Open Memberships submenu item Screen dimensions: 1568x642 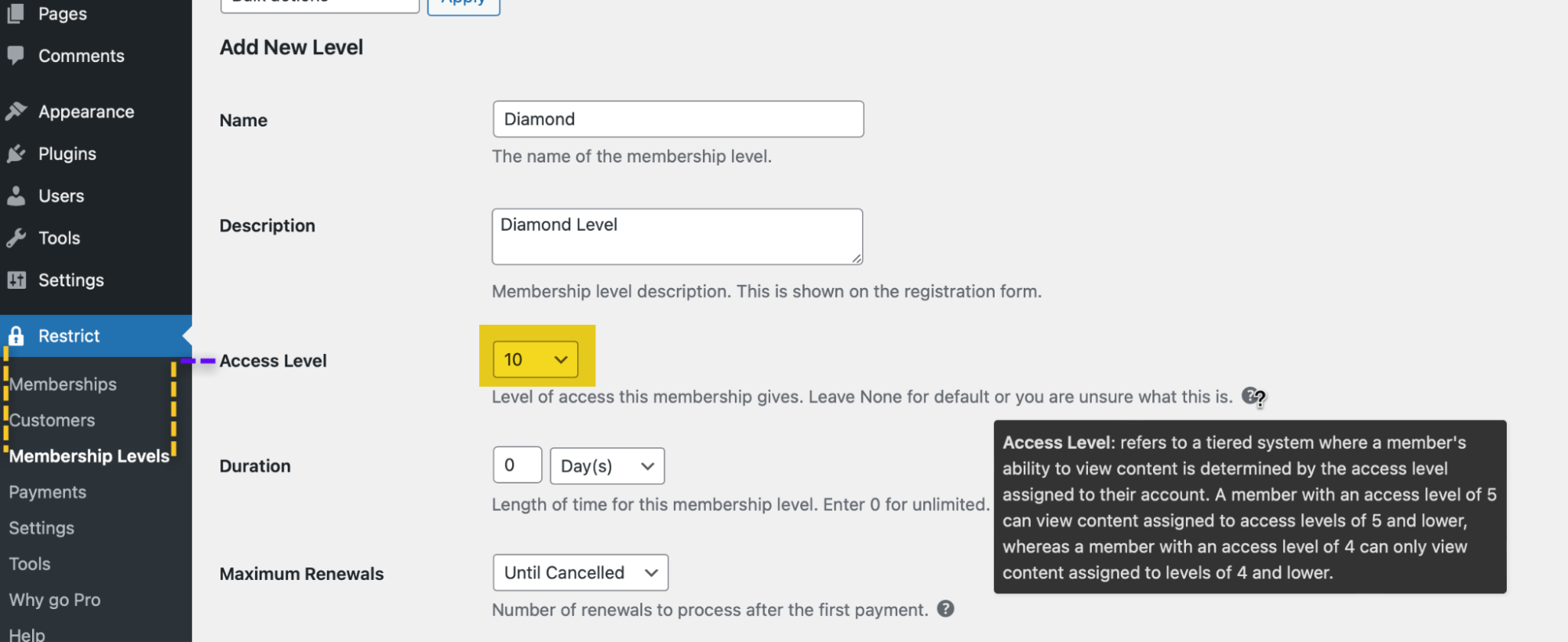click(63, 385)
